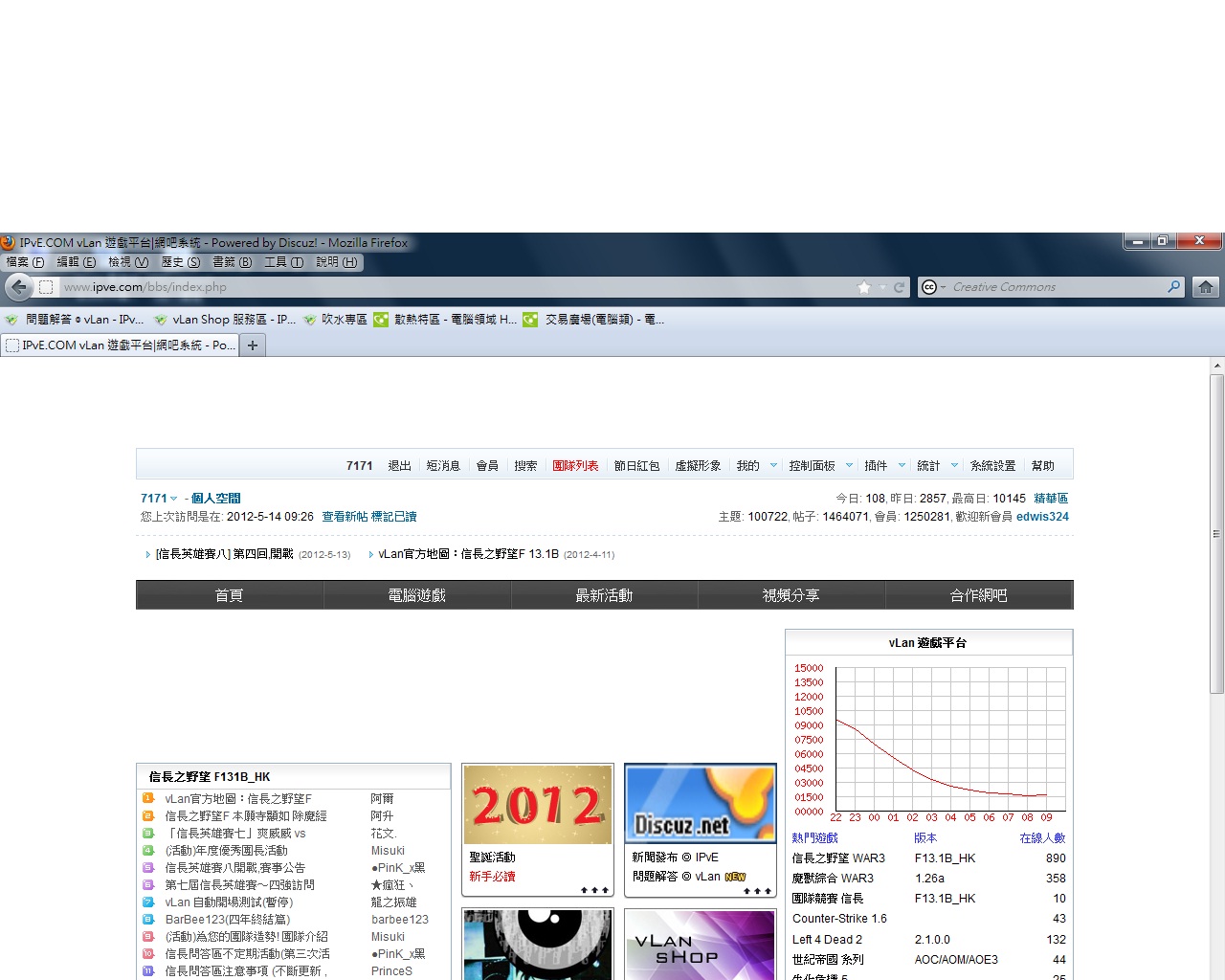Click the 2012 banner thumbnail
The height and width of the screenshot is (980, 1225).
pos(538,805)
